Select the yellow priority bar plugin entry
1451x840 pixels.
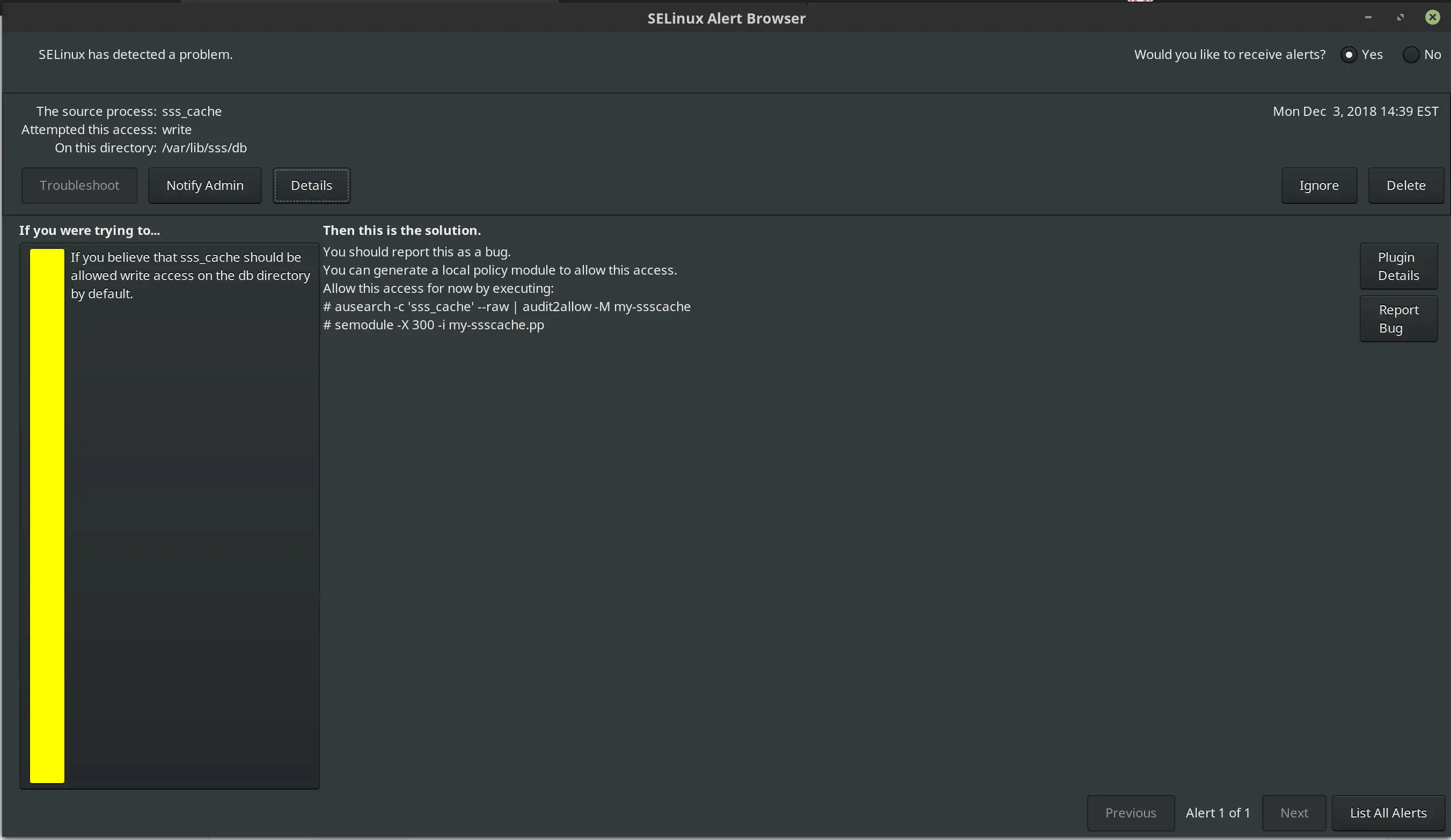click(47, 515)
